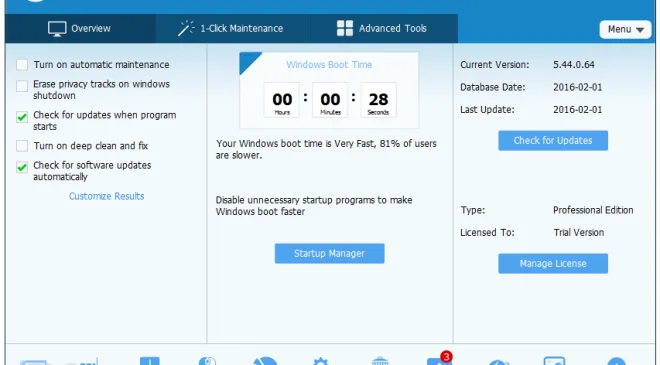
Task: Click the Licensed To label
Action: 487,232
